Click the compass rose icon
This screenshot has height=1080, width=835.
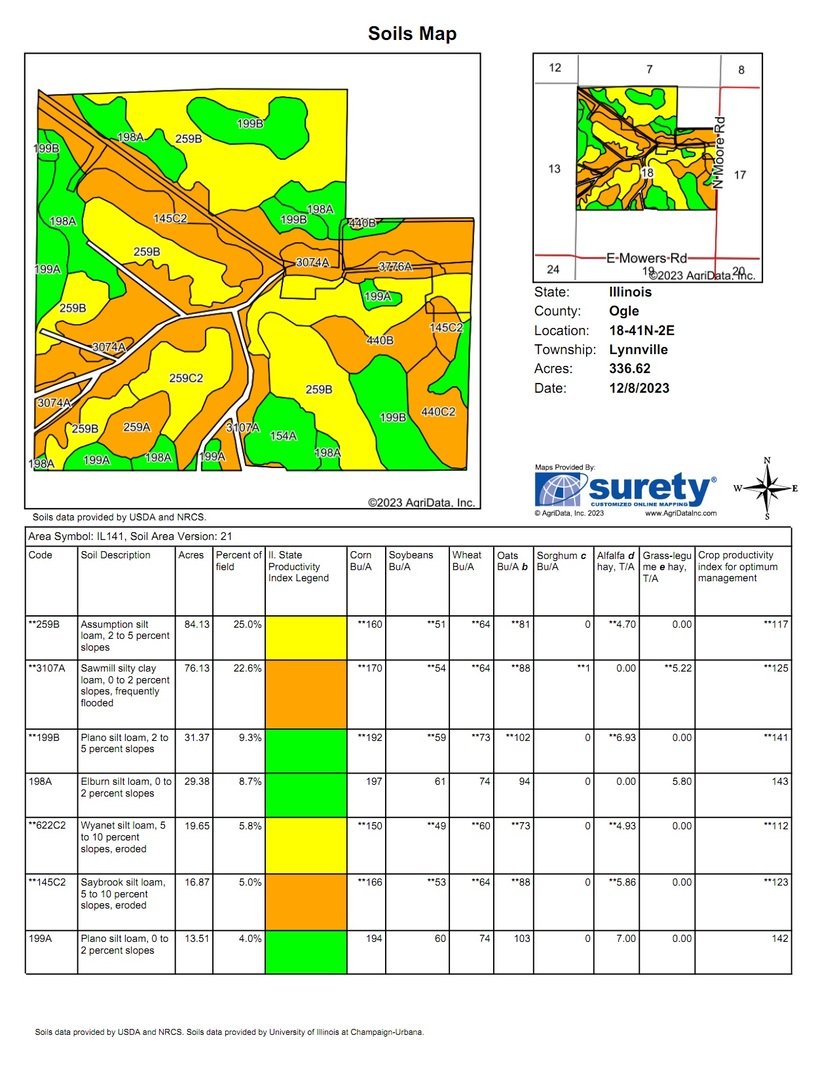(x=767, y=489)
